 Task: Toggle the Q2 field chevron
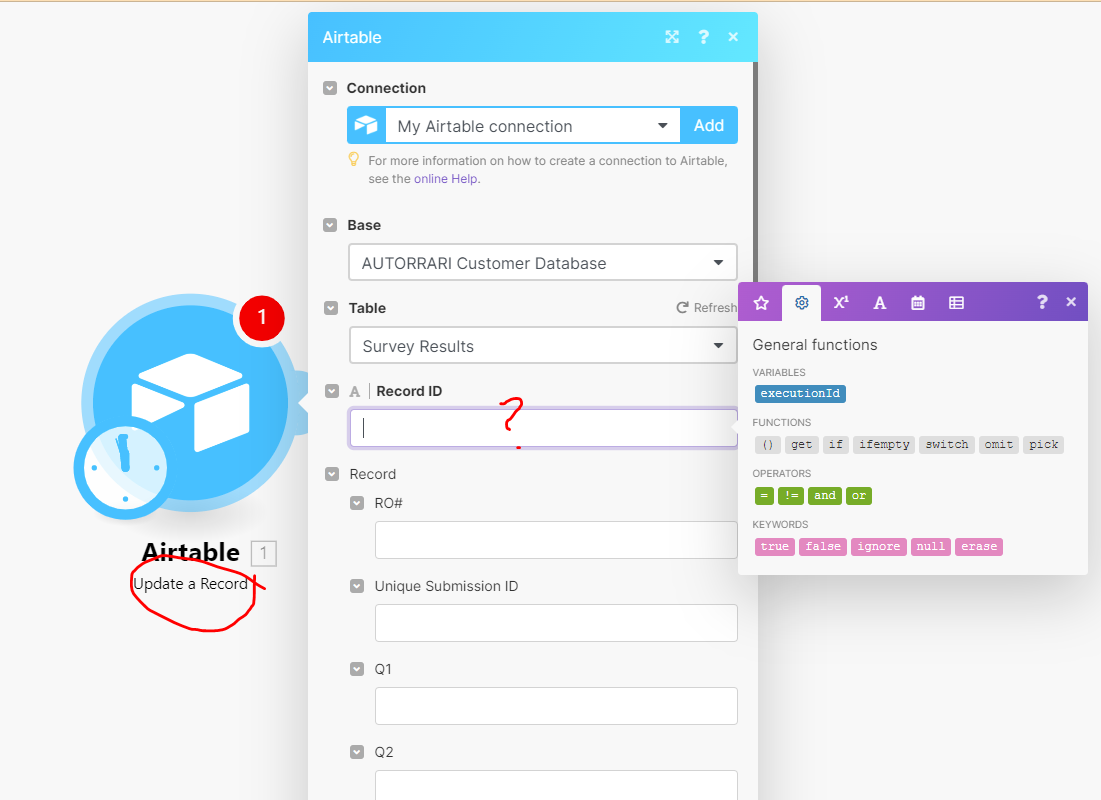tap(357, 752)
